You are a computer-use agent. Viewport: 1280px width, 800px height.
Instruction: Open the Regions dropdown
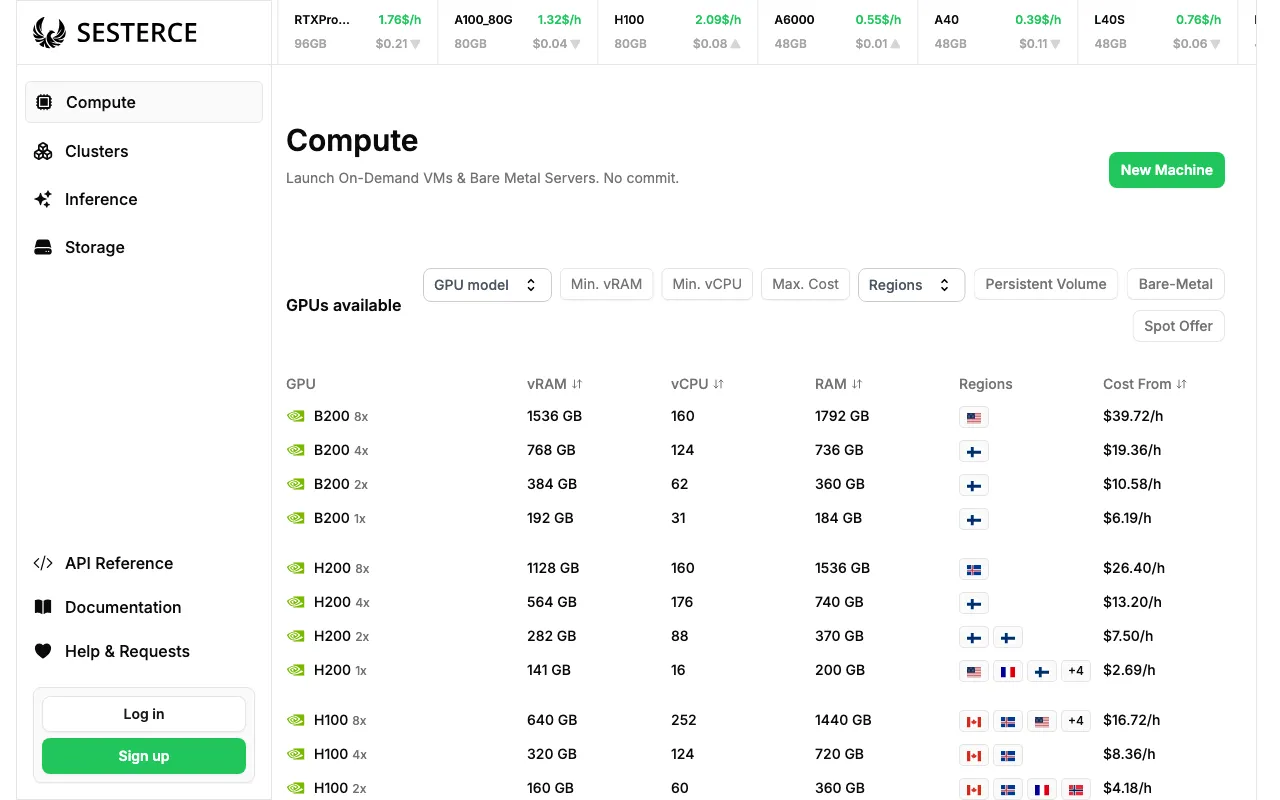[x=911, y=285]
